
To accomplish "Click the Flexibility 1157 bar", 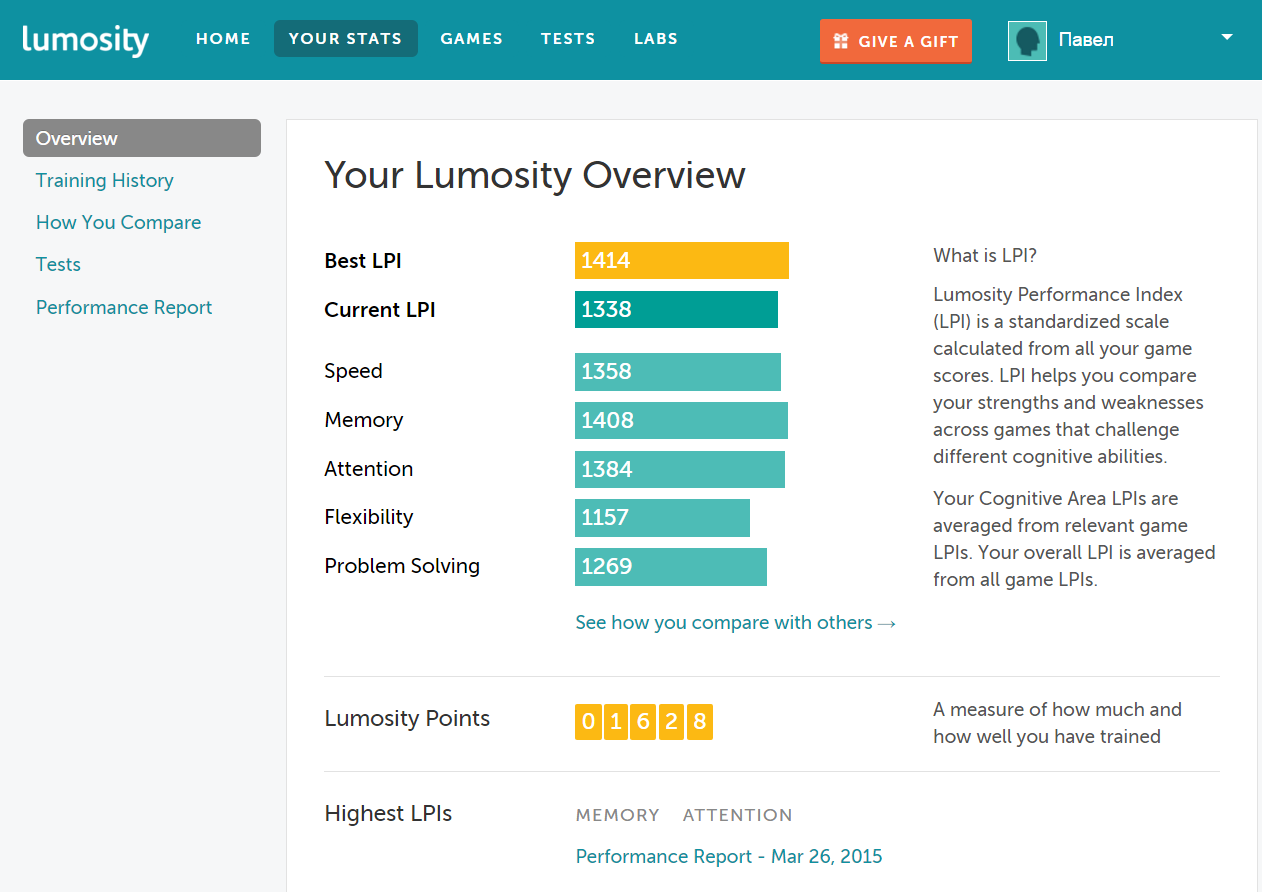I will click(662, 517).
